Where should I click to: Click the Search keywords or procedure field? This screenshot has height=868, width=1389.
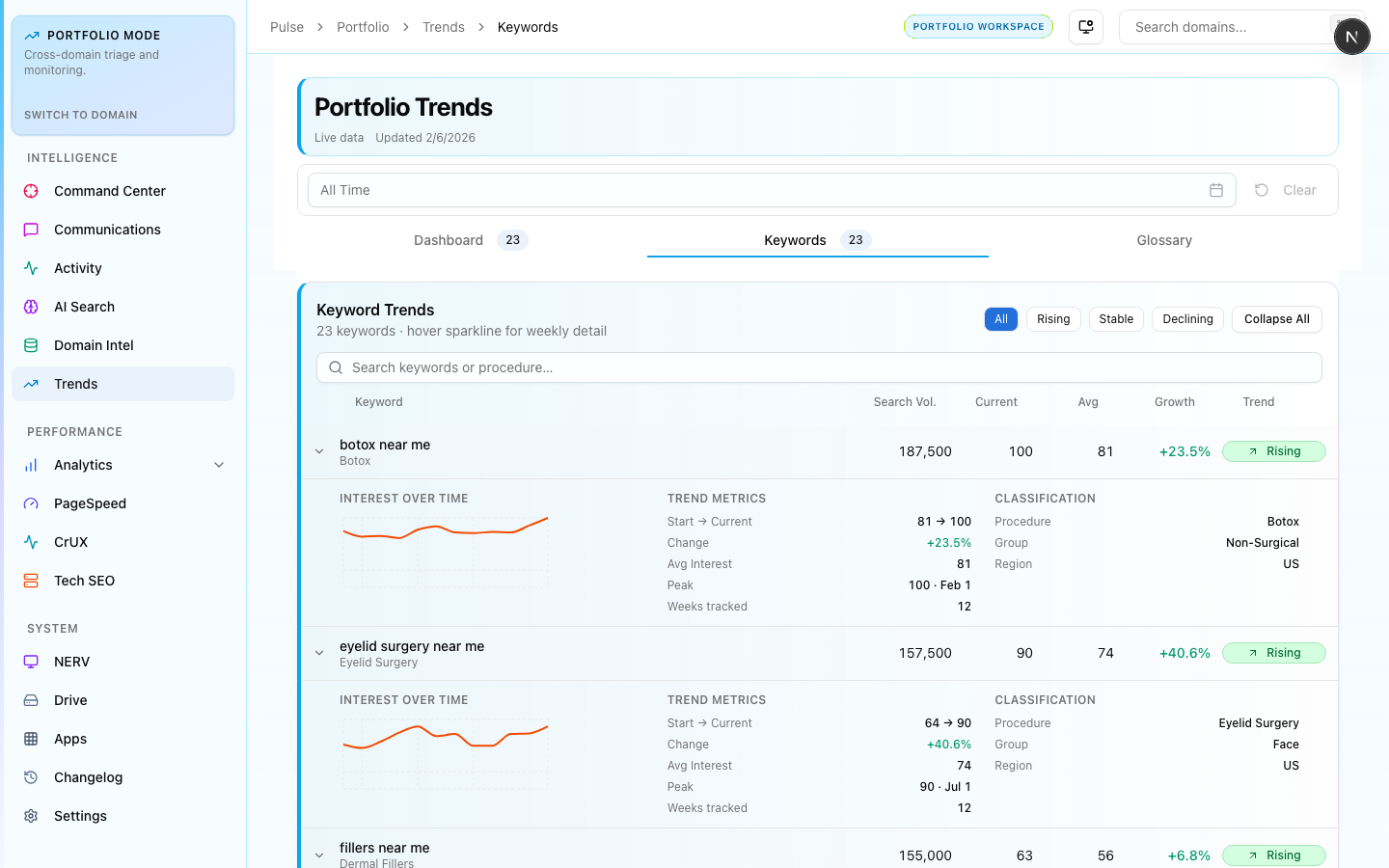tap(819, 367)
